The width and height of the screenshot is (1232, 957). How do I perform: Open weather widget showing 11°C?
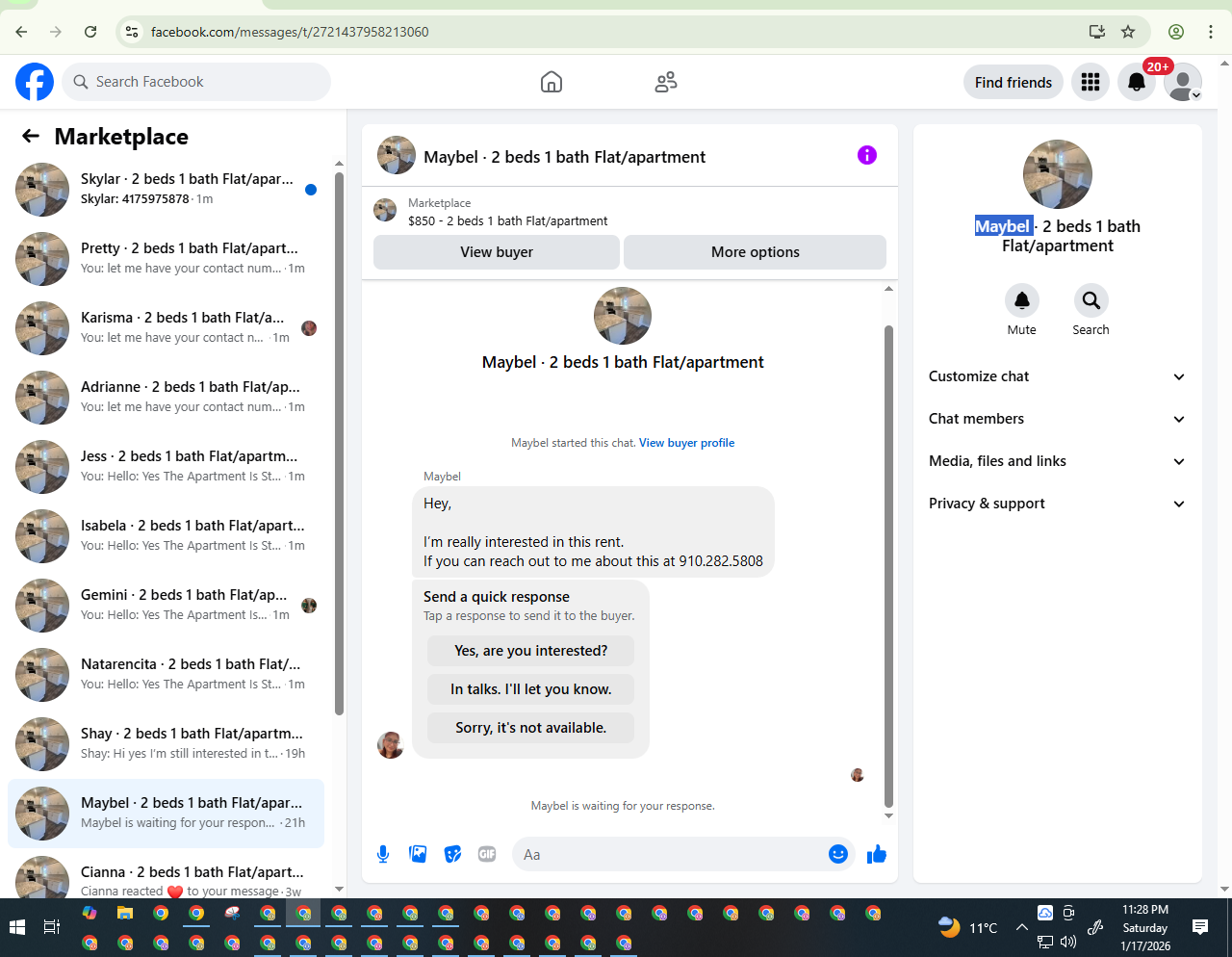(968, 927)
